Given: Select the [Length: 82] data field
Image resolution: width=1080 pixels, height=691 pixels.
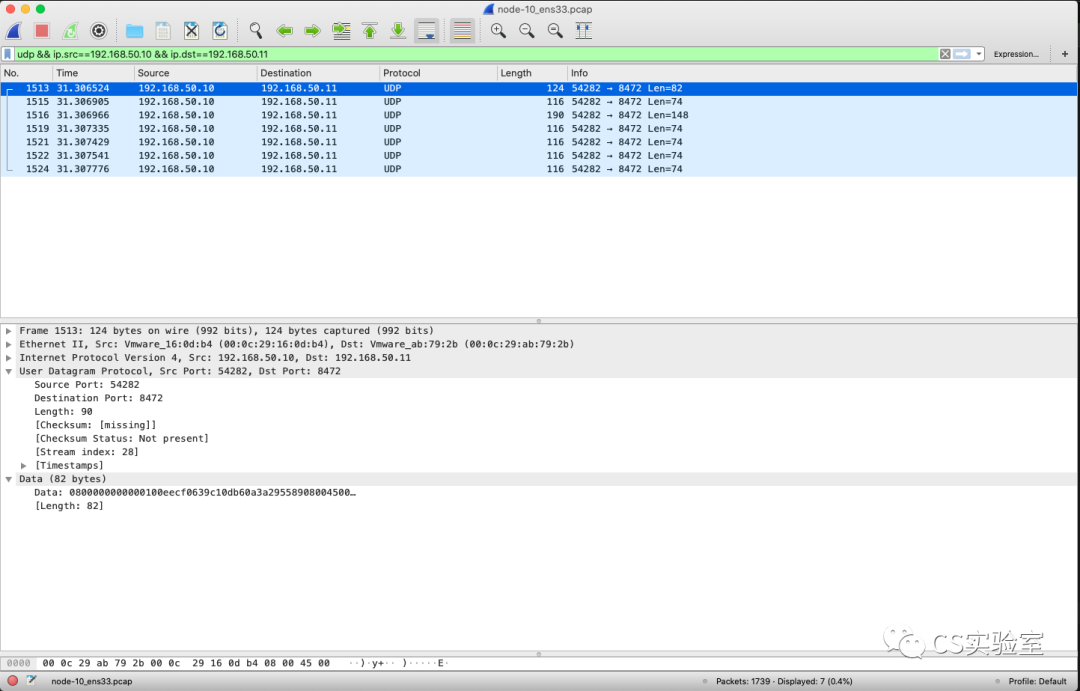Looking at the screenshot, I should pos(69,506).
